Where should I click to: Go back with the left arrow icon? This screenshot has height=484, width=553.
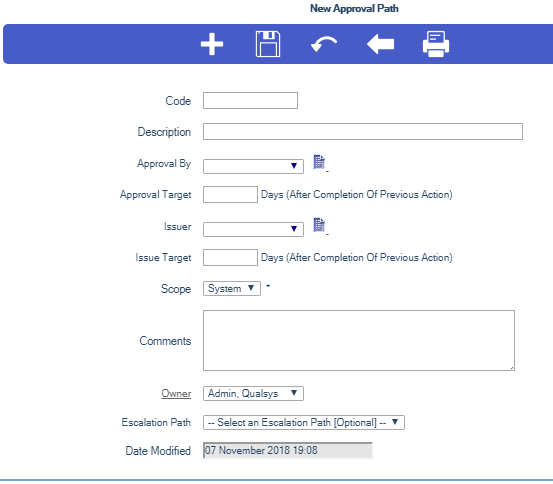pos(381,44)
